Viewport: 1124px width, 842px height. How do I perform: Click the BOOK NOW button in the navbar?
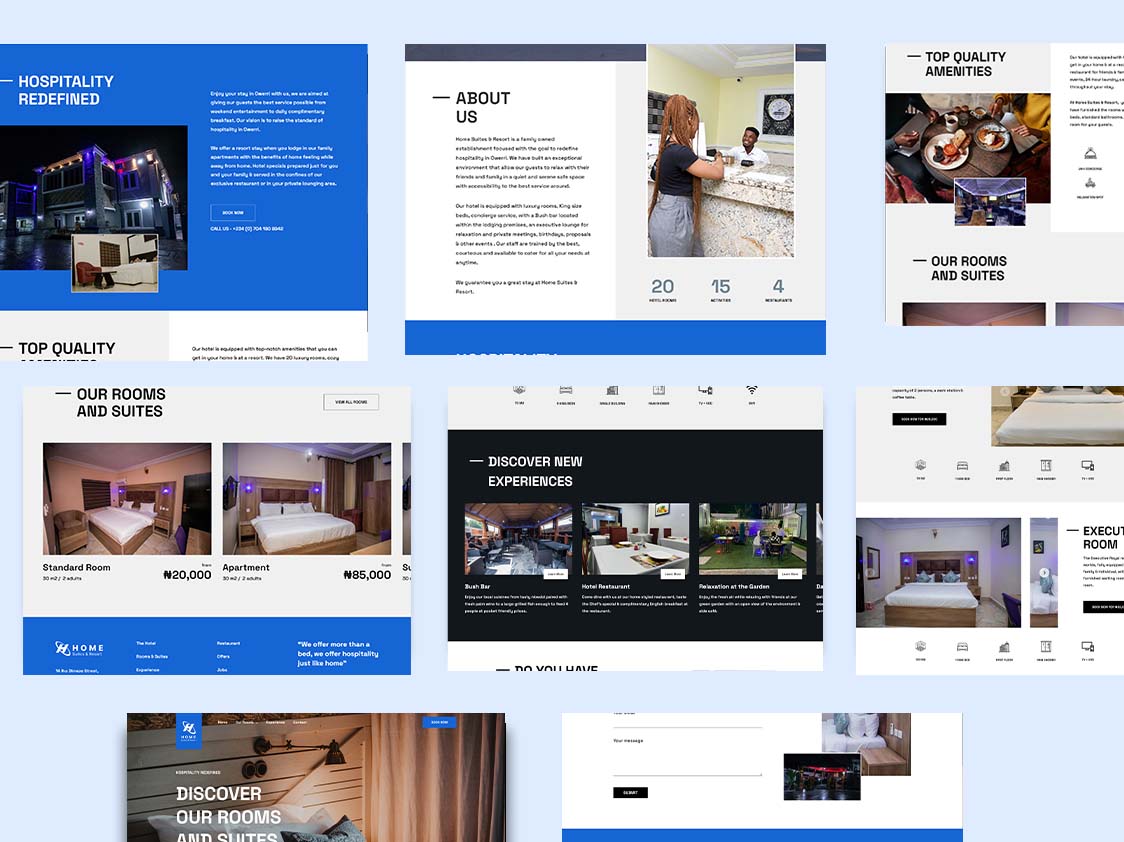440,721
